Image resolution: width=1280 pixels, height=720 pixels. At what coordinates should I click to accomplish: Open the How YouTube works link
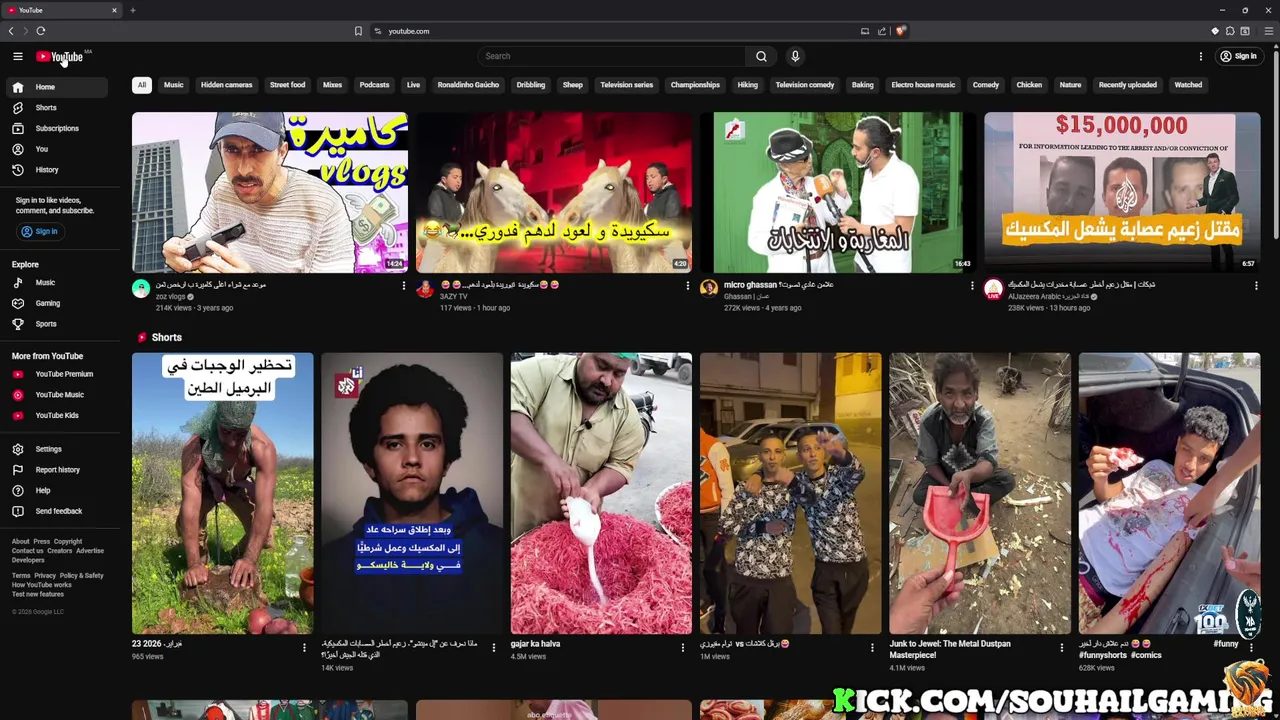click(x=41, y=585)
